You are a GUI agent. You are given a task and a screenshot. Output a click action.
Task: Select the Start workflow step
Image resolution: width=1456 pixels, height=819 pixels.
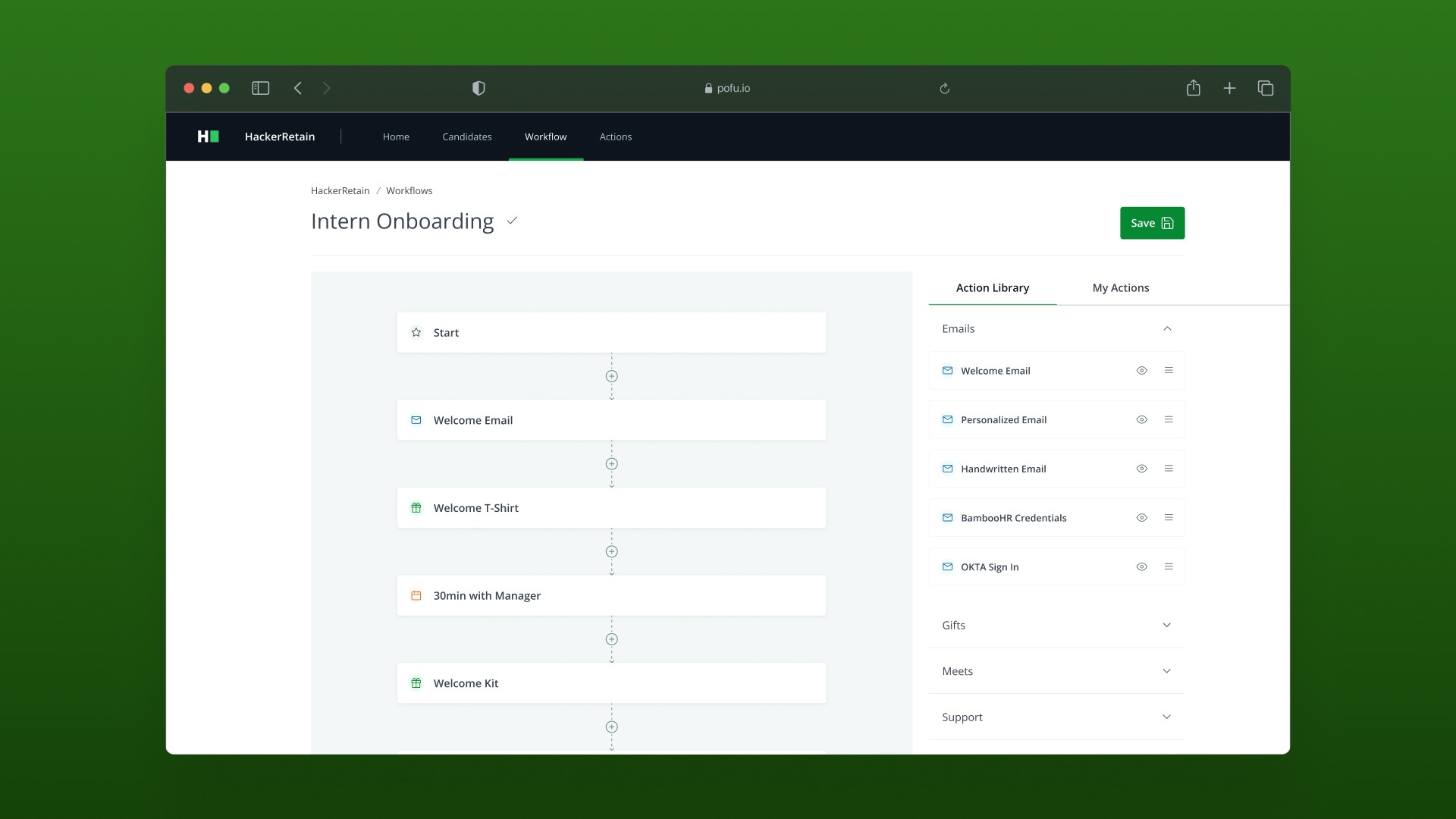(x=611, y=332)
